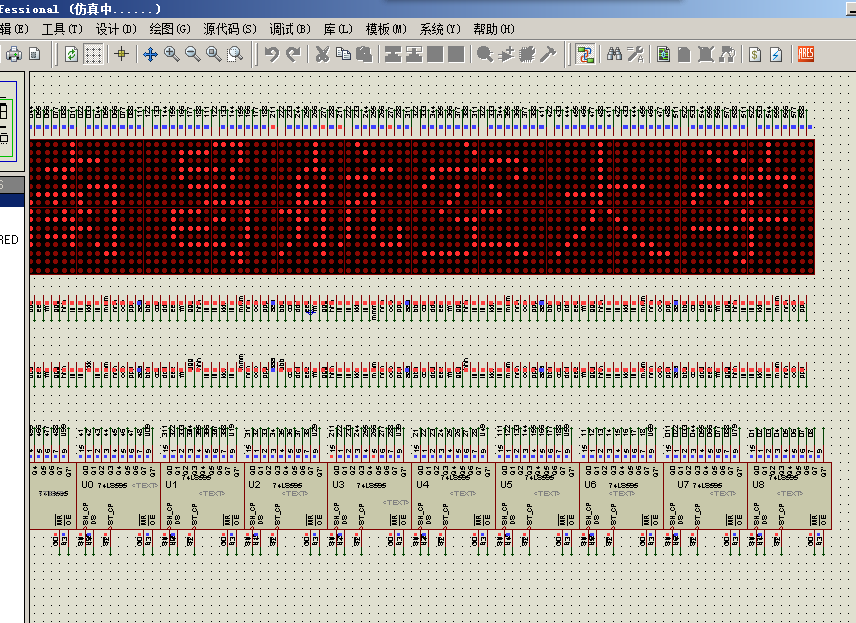Click the Block Rotate icon
This screenshot has height=623, width=856.
[x=435, y=54]
